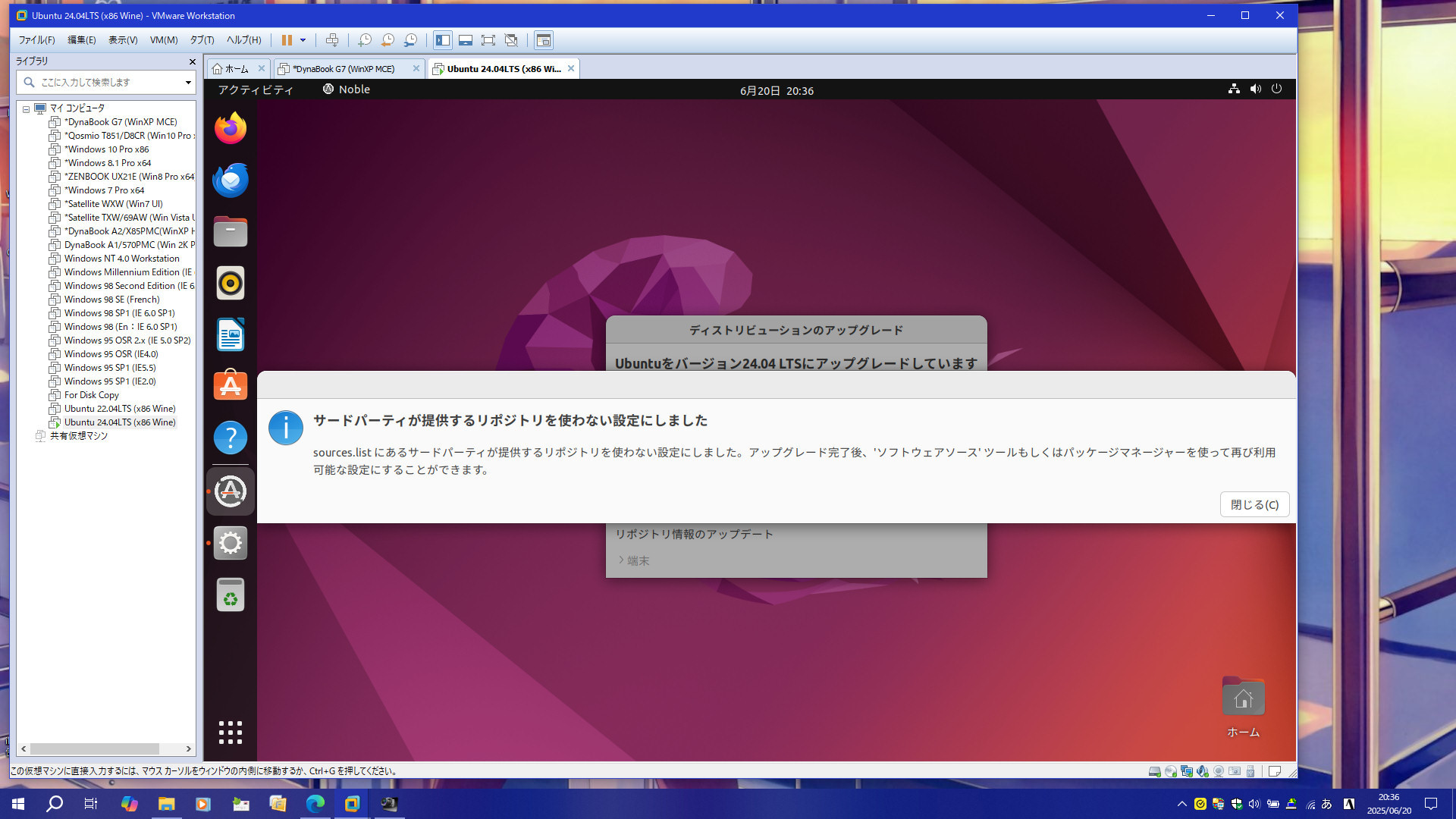The image size is (1456, 819).
Task: Enter full screen mode
Action: [488, 40]
